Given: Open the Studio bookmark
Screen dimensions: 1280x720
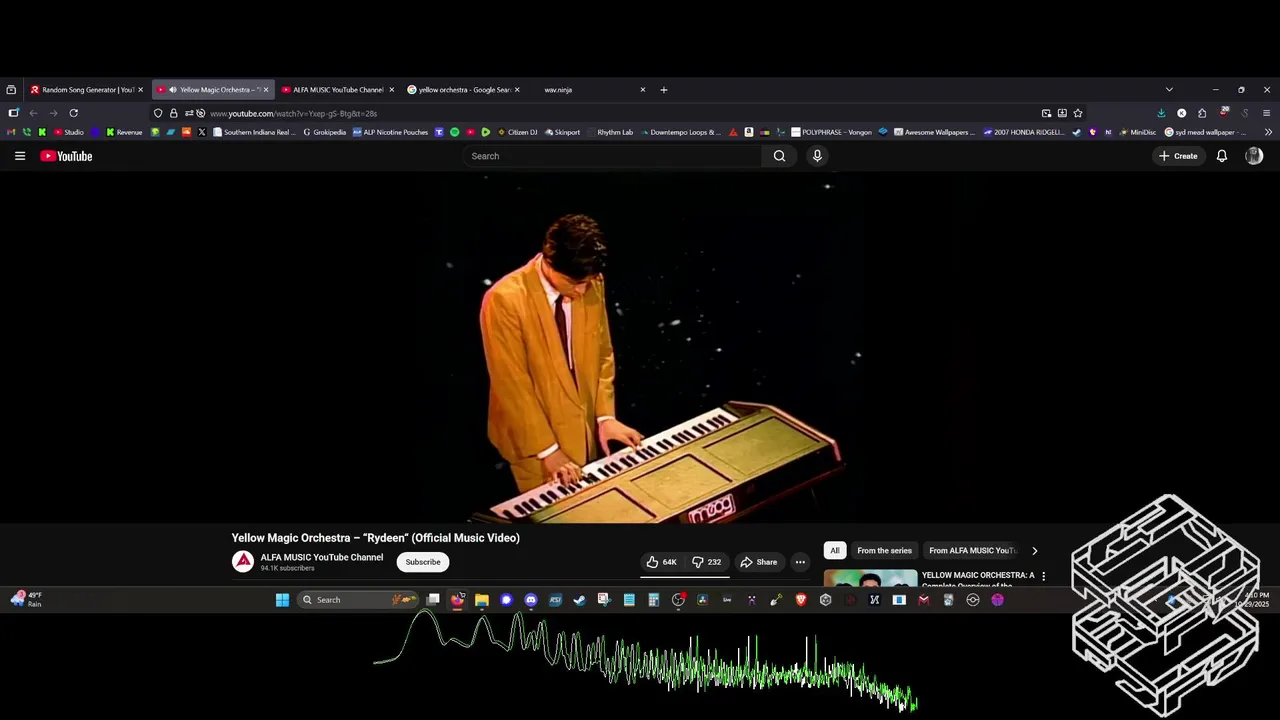Looking at the screenshot, I should 69,132.
